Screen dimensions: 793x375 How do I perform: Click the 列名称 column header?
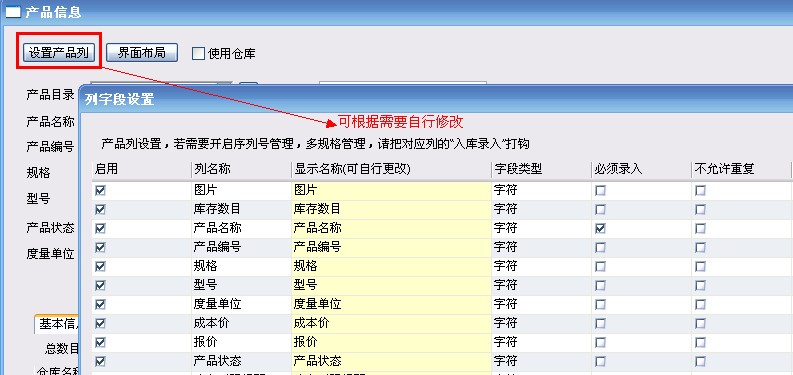(241, 170)
